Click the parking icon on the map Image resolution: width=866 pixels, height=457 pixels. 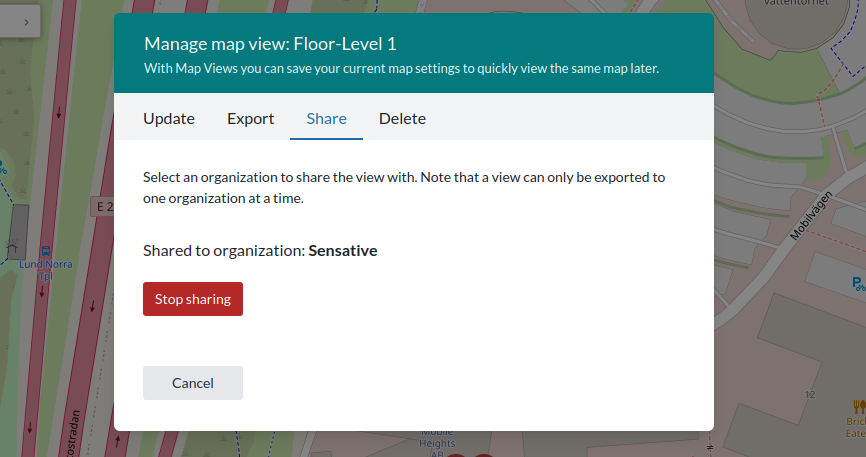pyautogui.click(x=858, y=284)
